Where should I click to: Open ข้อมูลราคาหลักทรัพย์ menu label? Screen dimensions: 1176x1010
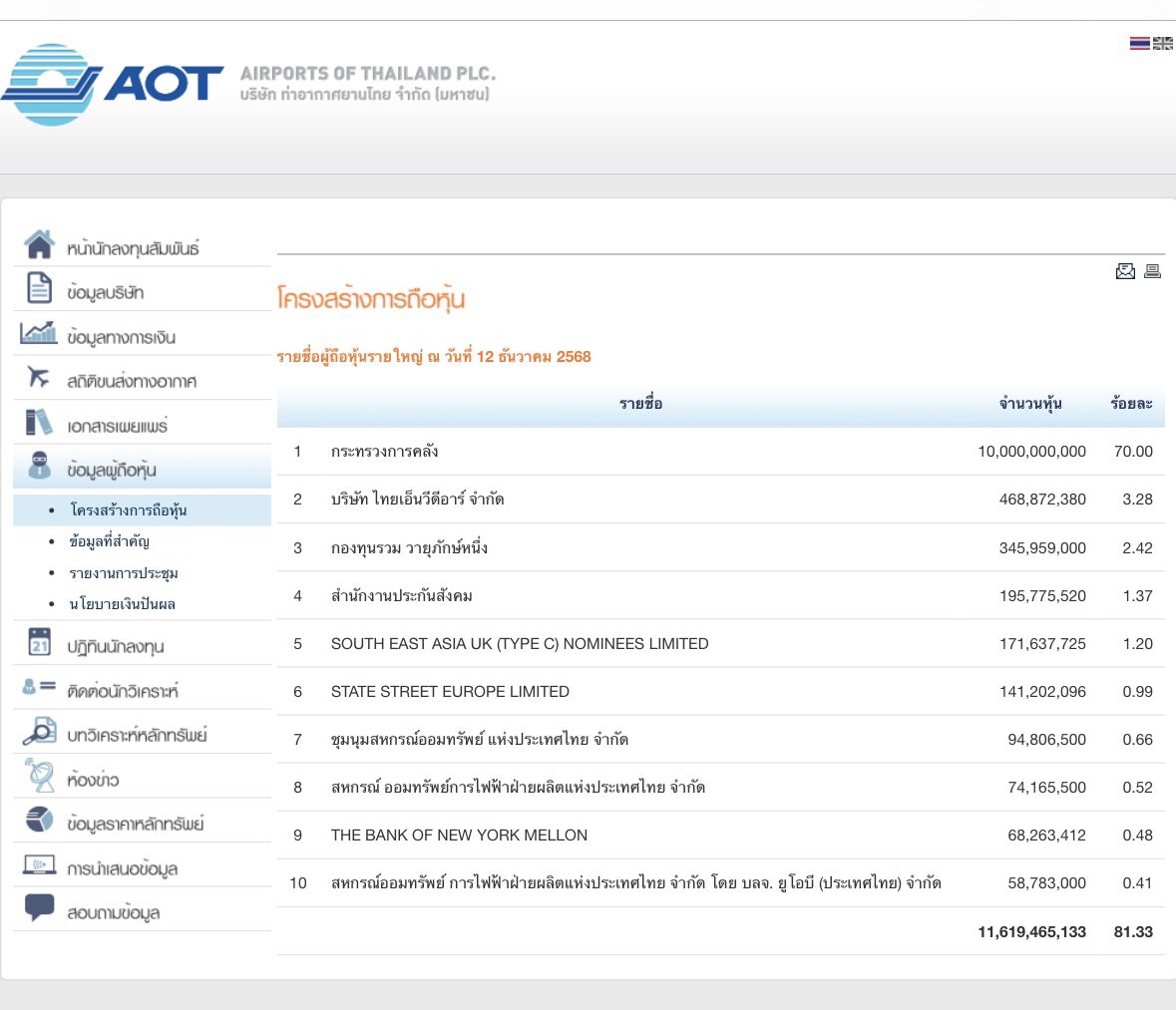coord(136,824)
